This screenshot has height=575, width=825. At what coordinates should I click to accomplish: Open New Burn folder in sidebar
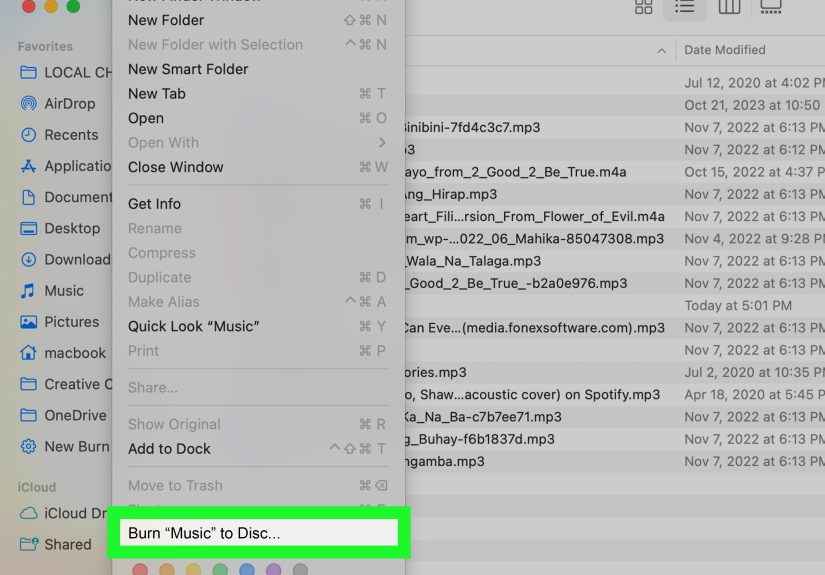65,447
